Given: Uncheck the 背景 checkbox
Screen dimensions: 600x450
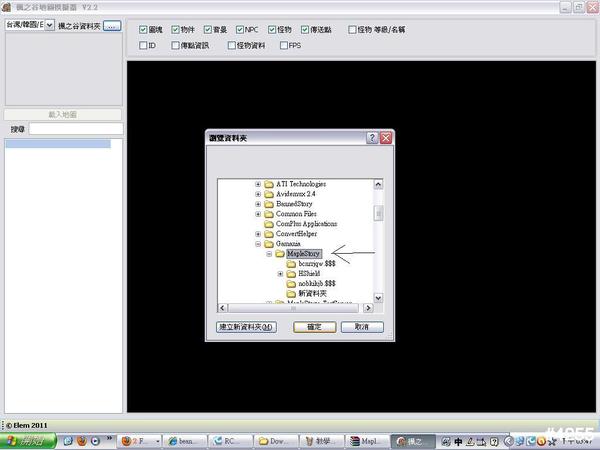Looking at the screenshot, I should [208, 29].
